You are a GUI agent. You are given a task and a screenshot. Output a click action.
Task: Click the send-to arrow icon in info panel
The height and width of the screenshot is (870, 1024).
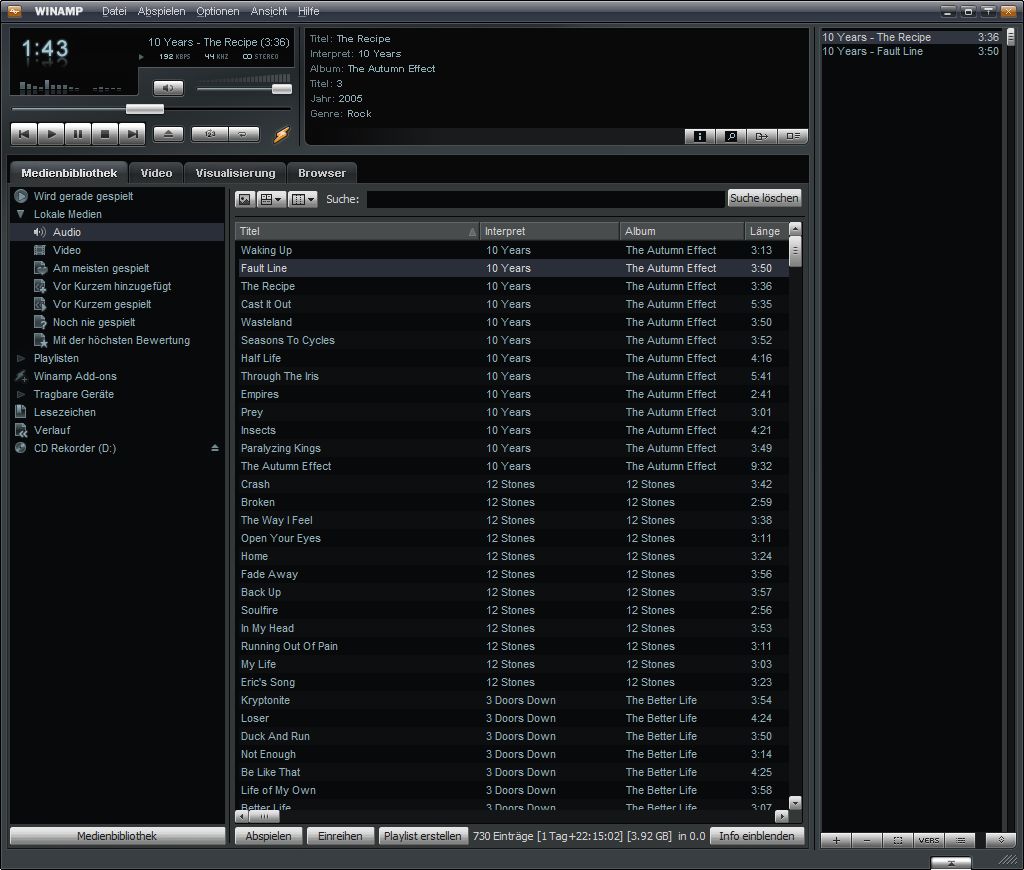(x=761, y=136)
